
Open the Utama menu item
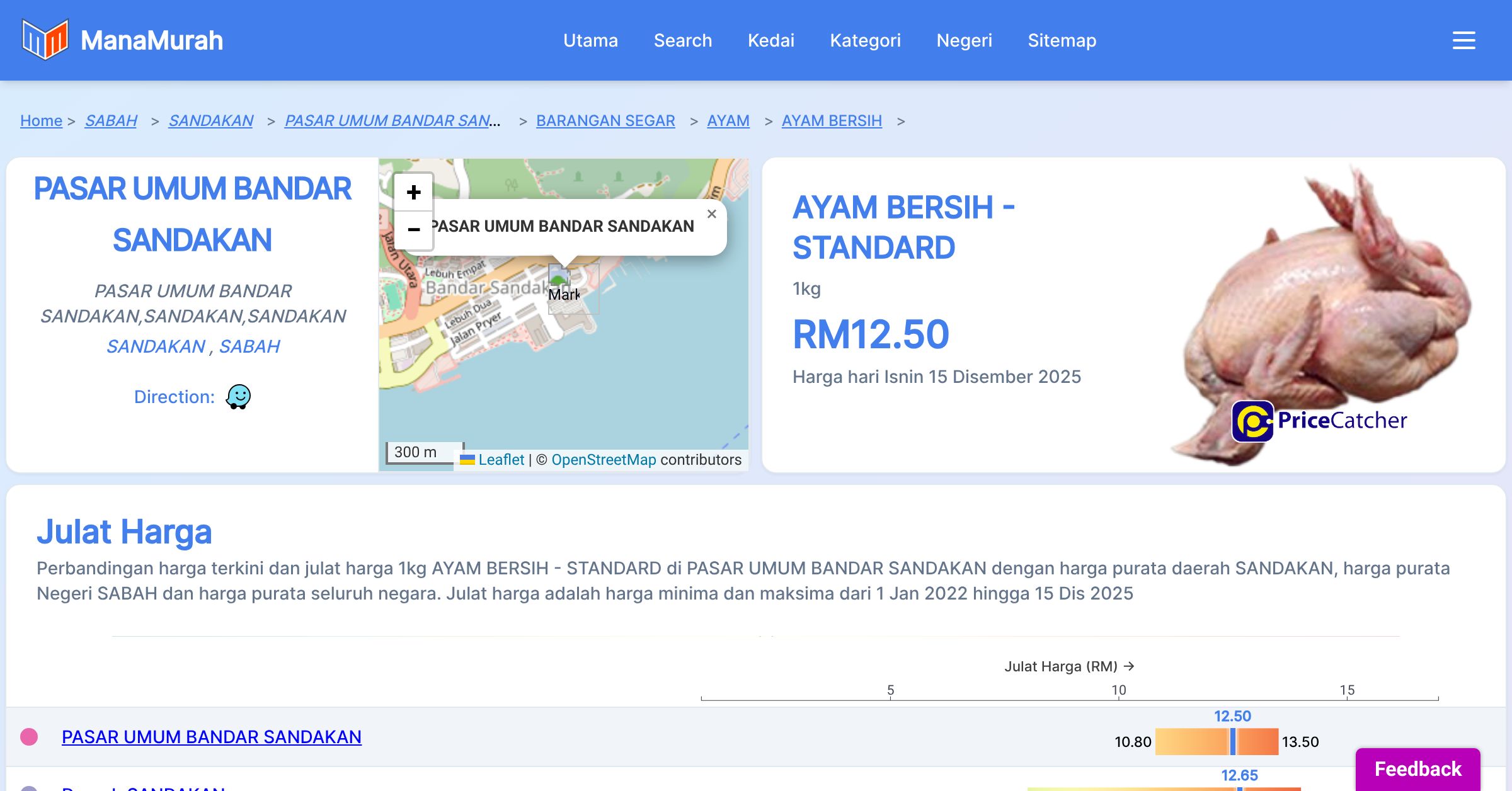[590, 40]
